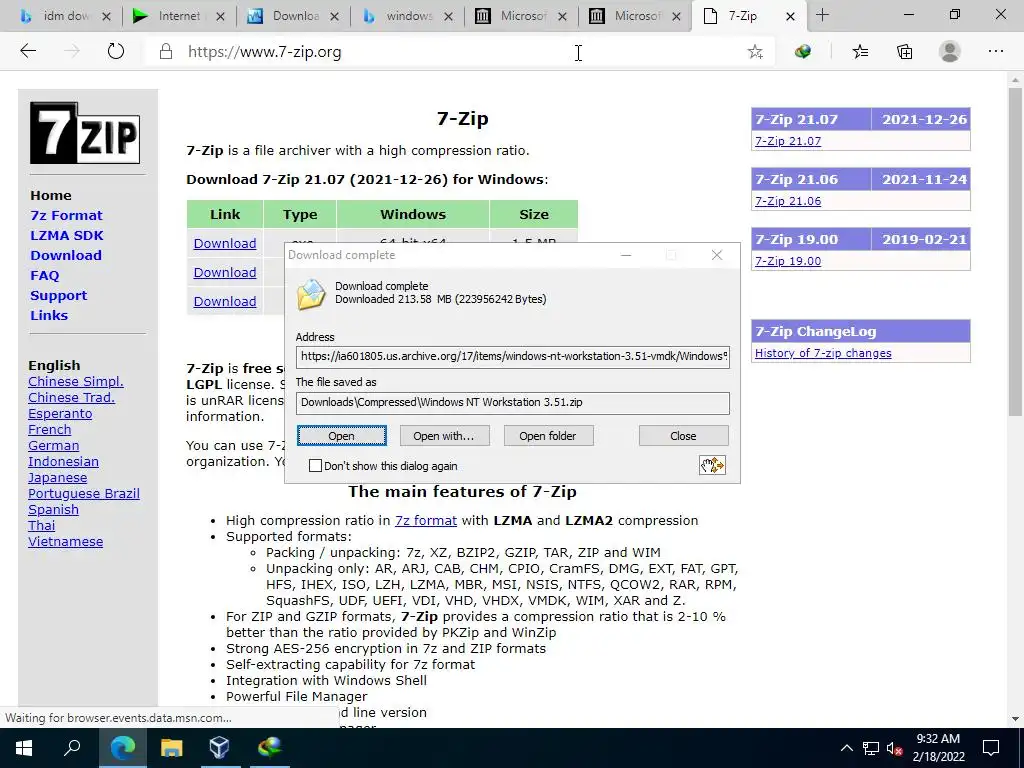This screenshot has height=768, width=1024.
Task: Open the 7-Zip 21.07 news link
Action: [x=788, y=141]
